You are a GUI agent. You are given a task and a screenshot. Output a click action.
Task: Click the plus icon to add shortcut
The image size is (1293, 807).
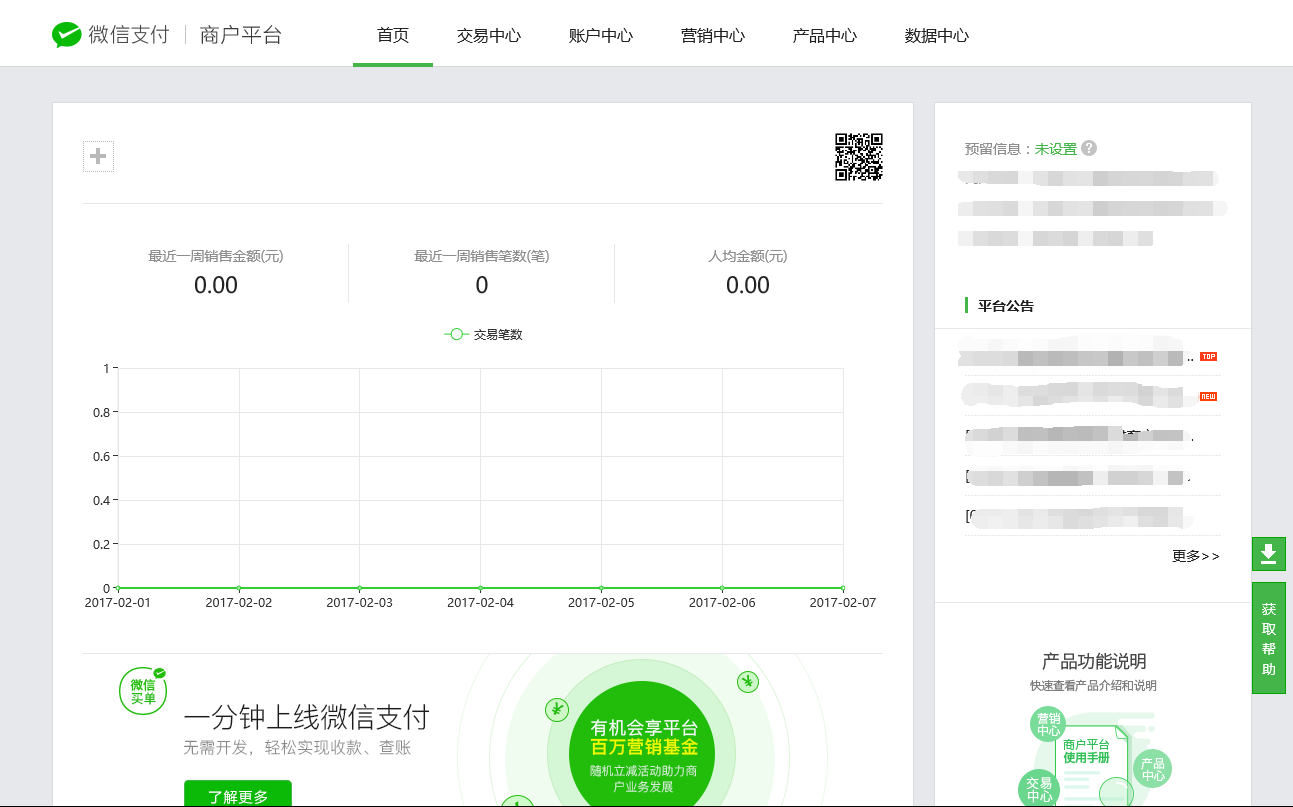tap(98, 156)
